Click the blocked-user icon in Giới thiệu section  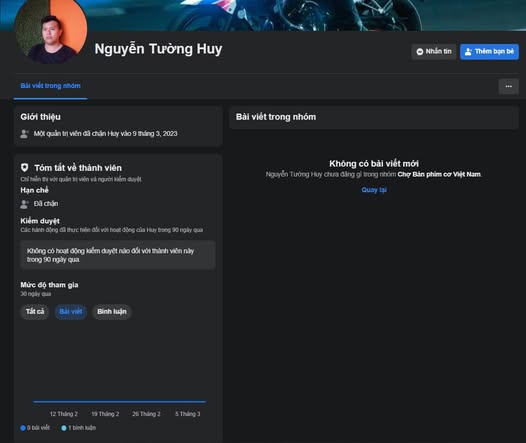(24, 134)
